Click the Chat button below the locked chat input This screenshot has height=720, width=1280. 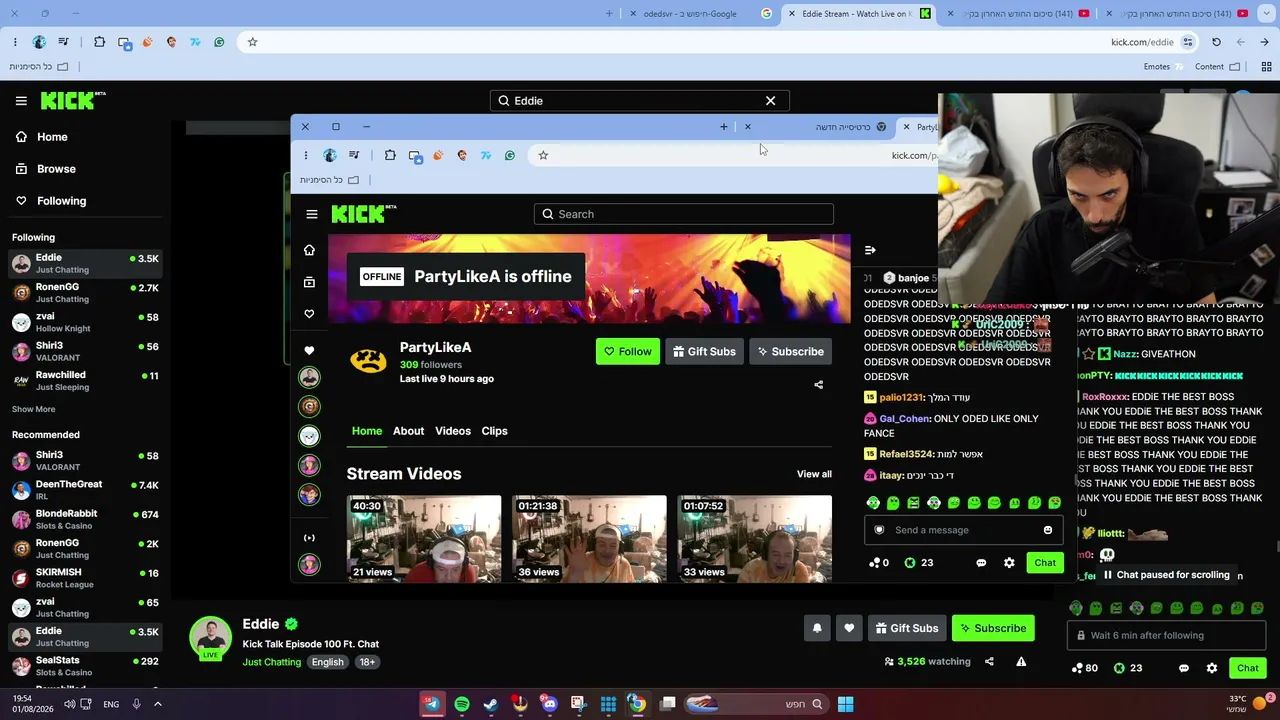pos(1247,668)
